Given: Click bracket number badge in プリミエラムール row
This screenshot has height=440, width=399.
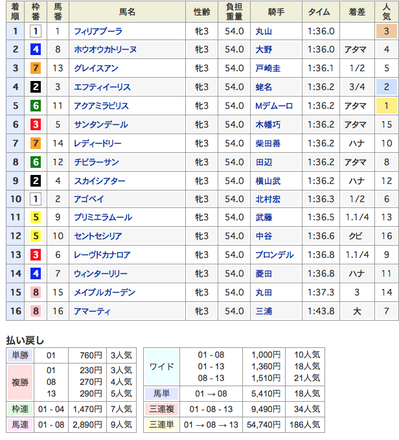Looking at the screenshot, I should click(36, 217).
